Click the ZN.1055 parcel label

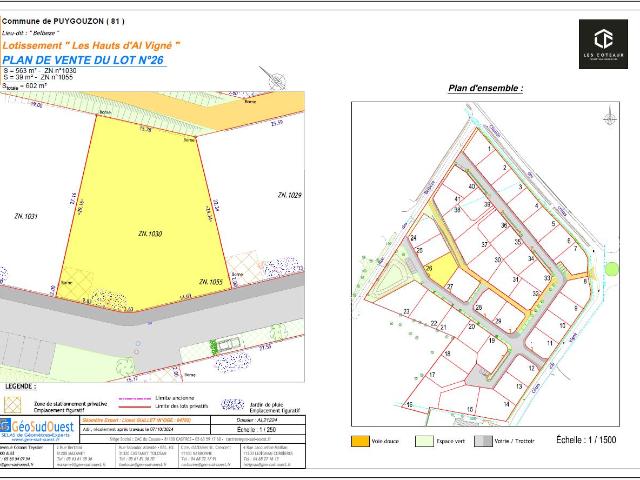211,282
